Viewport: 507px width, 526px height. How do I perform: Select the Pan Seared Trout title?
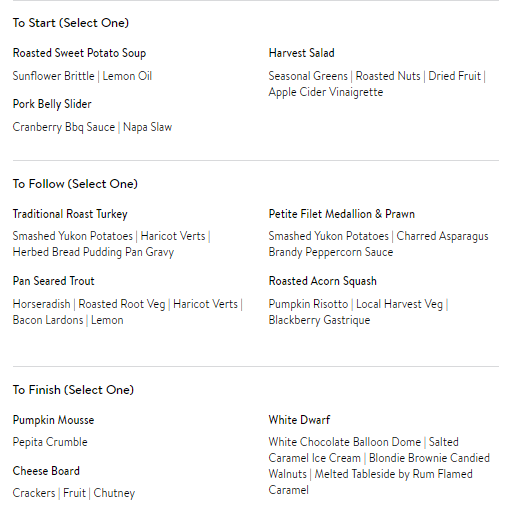(53, 281)
